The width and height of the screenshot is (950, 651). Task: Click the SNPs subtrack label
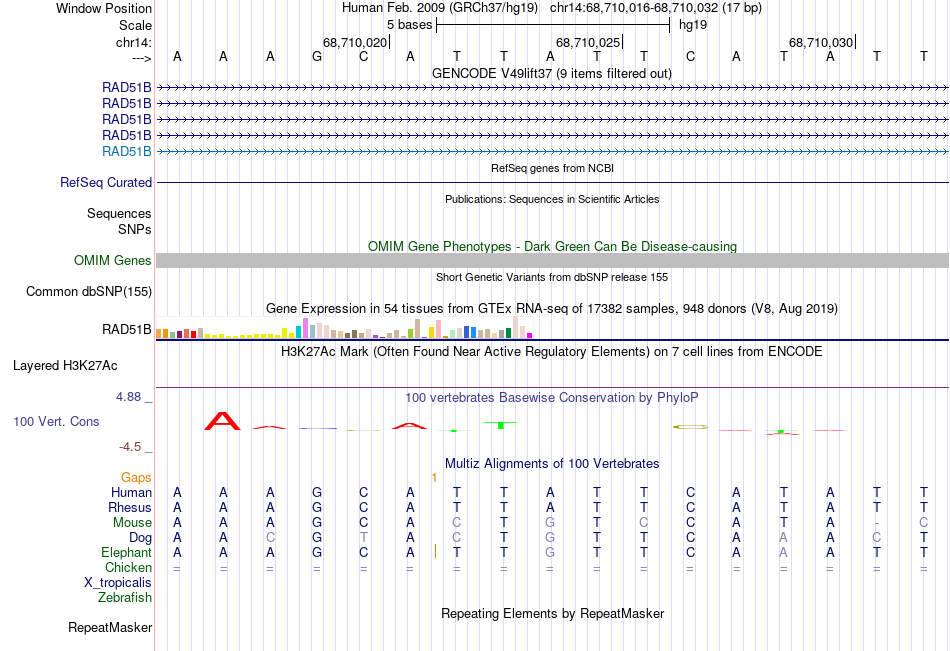tap(135, 229)
